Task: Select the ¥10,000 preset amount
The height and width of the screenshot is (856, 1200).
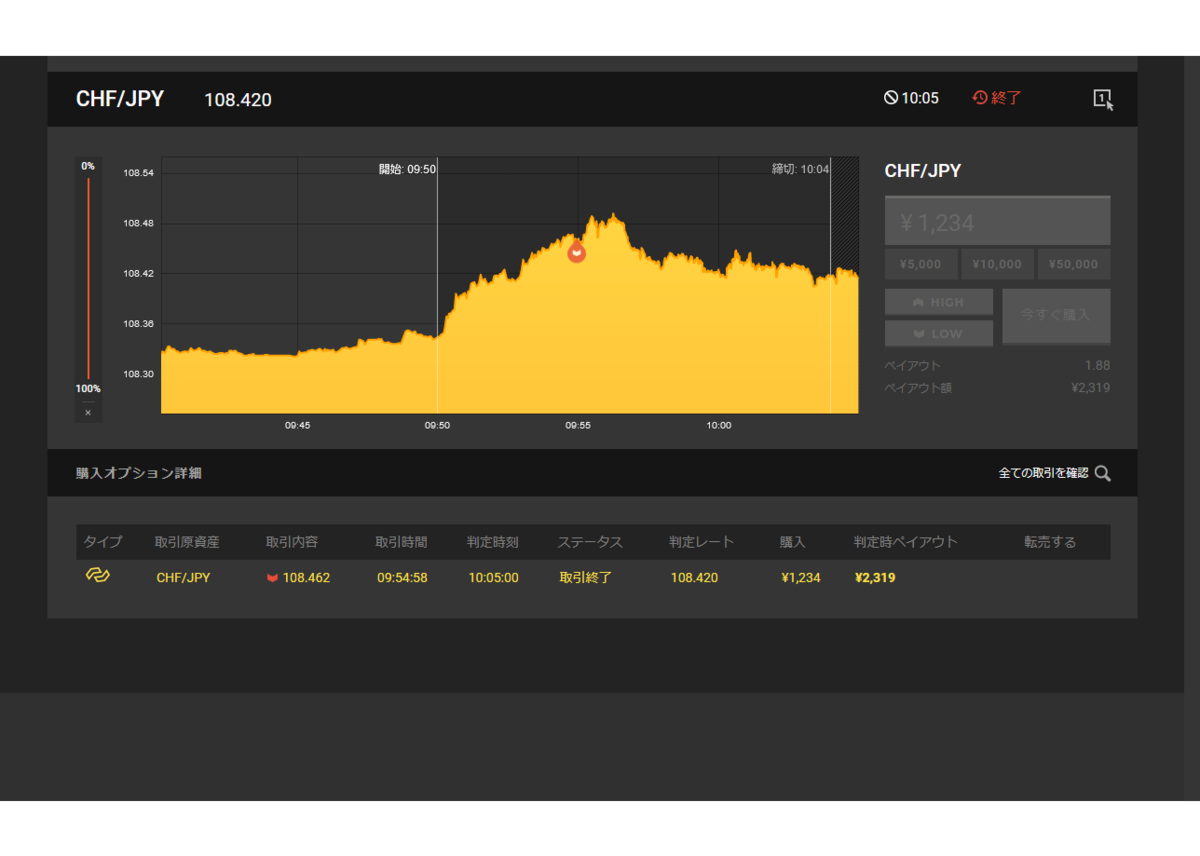Action: (997, 264)
